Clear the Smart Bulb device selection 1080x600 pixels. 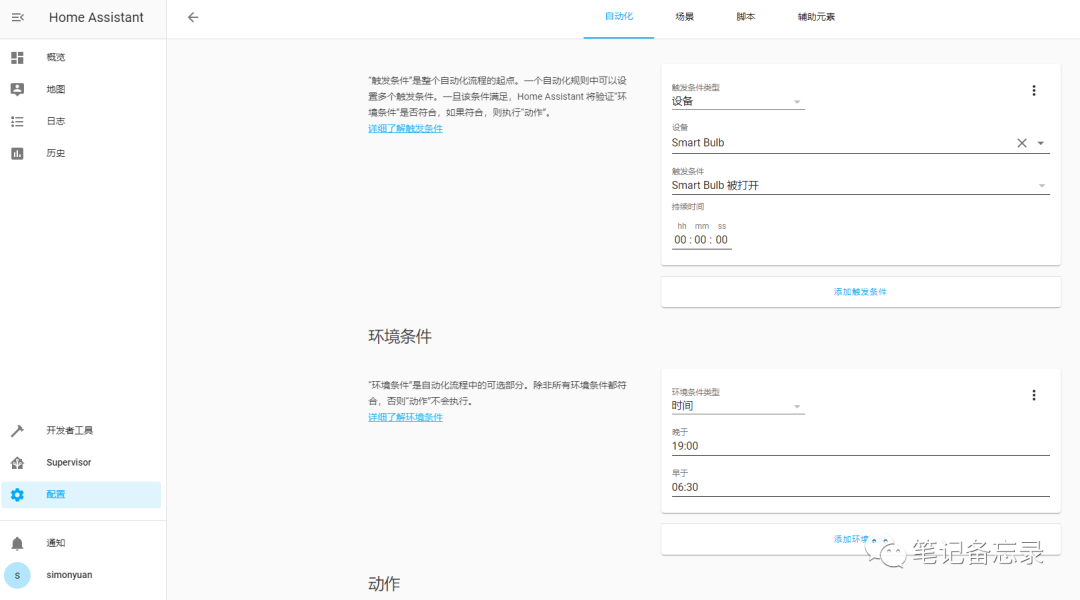(x=1021, y=143)
